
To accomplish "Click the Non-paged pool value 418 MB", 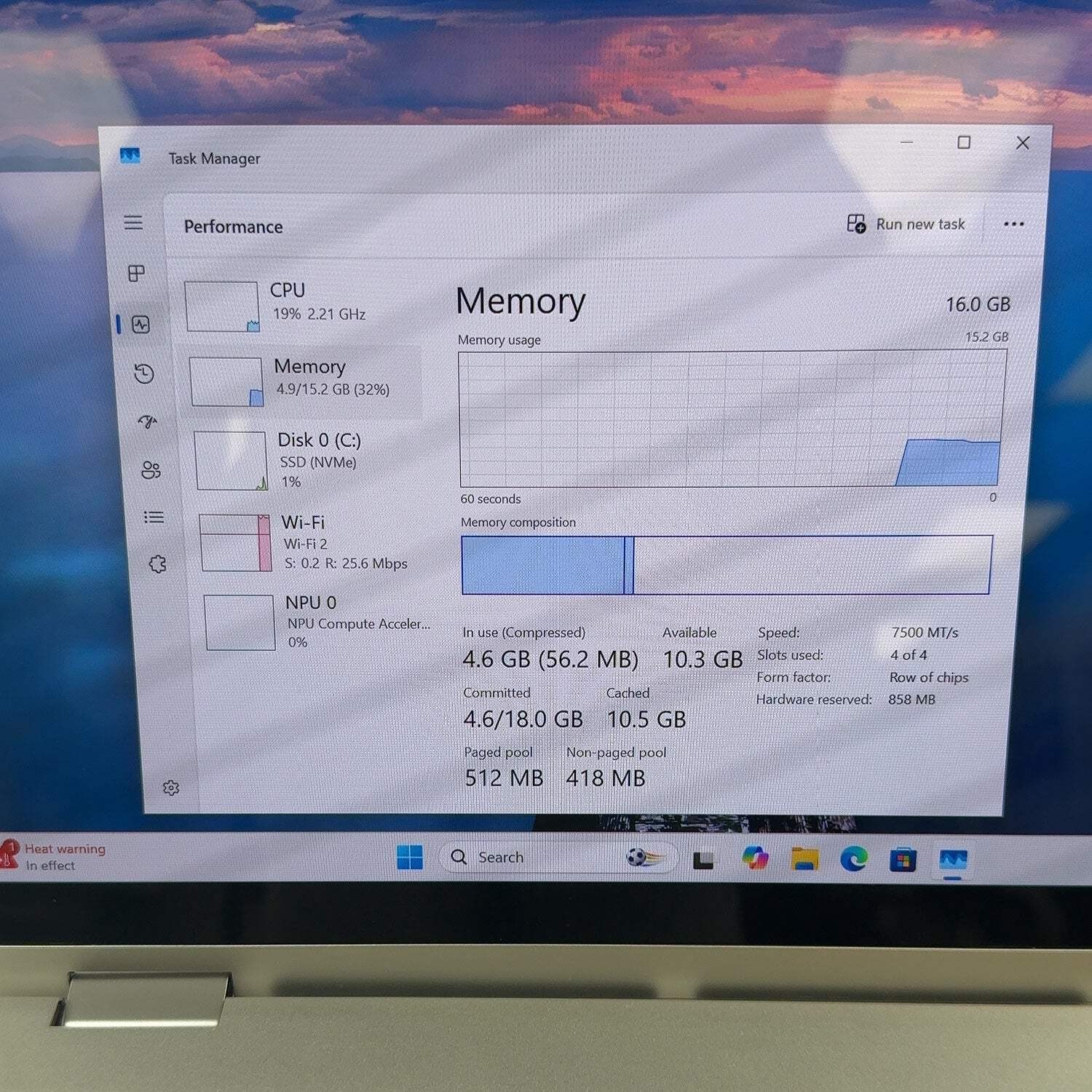I will (606, 778).
